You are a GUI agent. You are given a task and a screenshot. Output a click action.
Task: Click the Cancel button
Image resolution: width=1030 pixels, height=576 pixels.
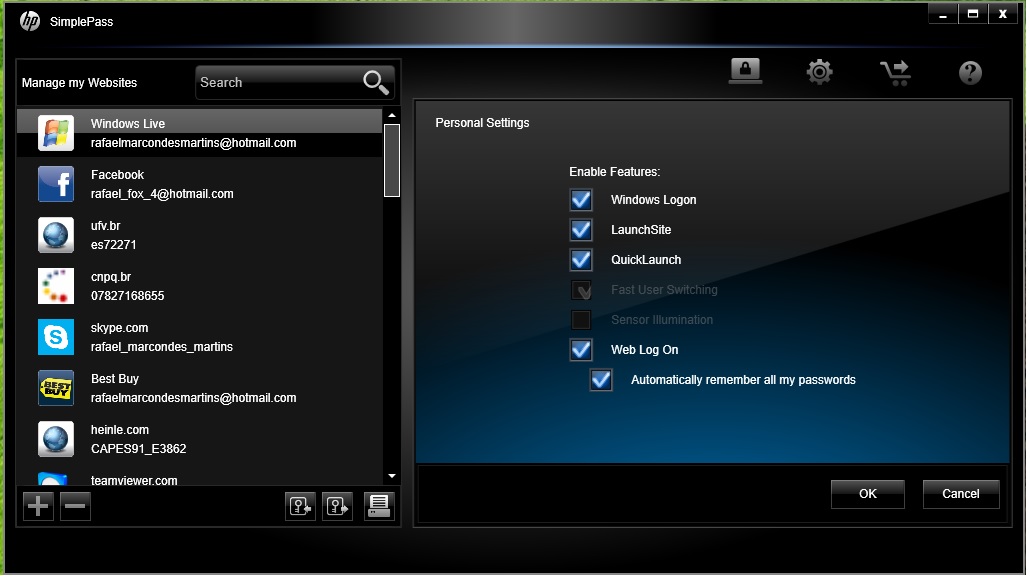[x=960, y=494]
